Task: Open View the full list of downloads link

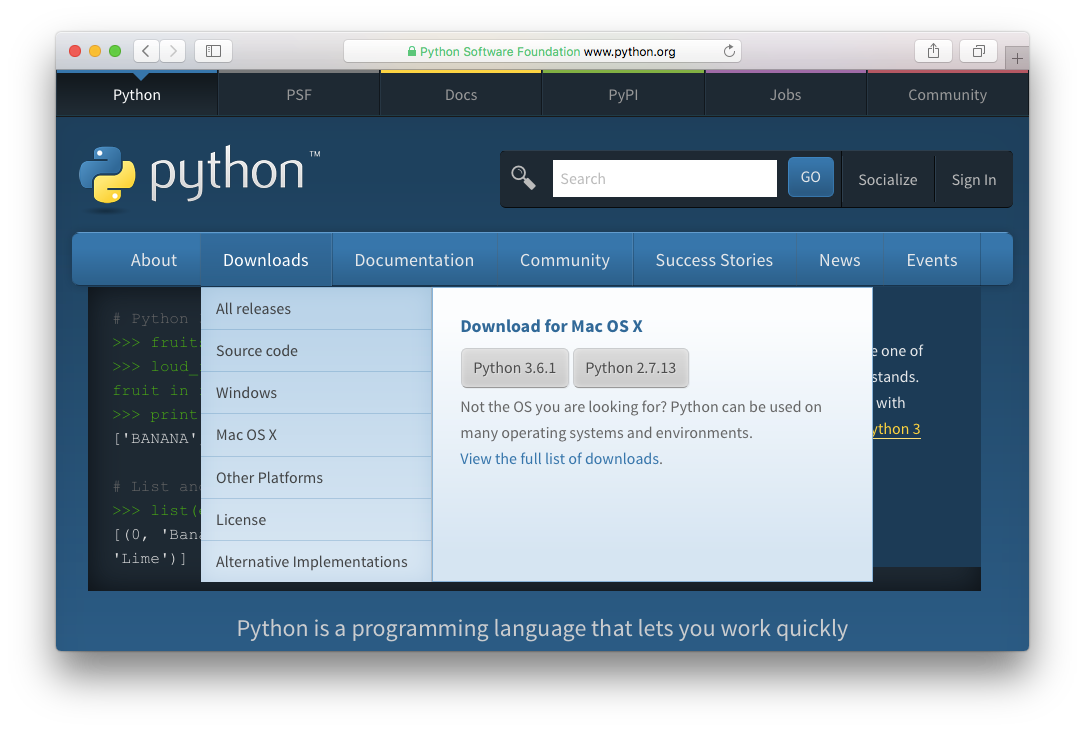Action: [x=560, y=459]
